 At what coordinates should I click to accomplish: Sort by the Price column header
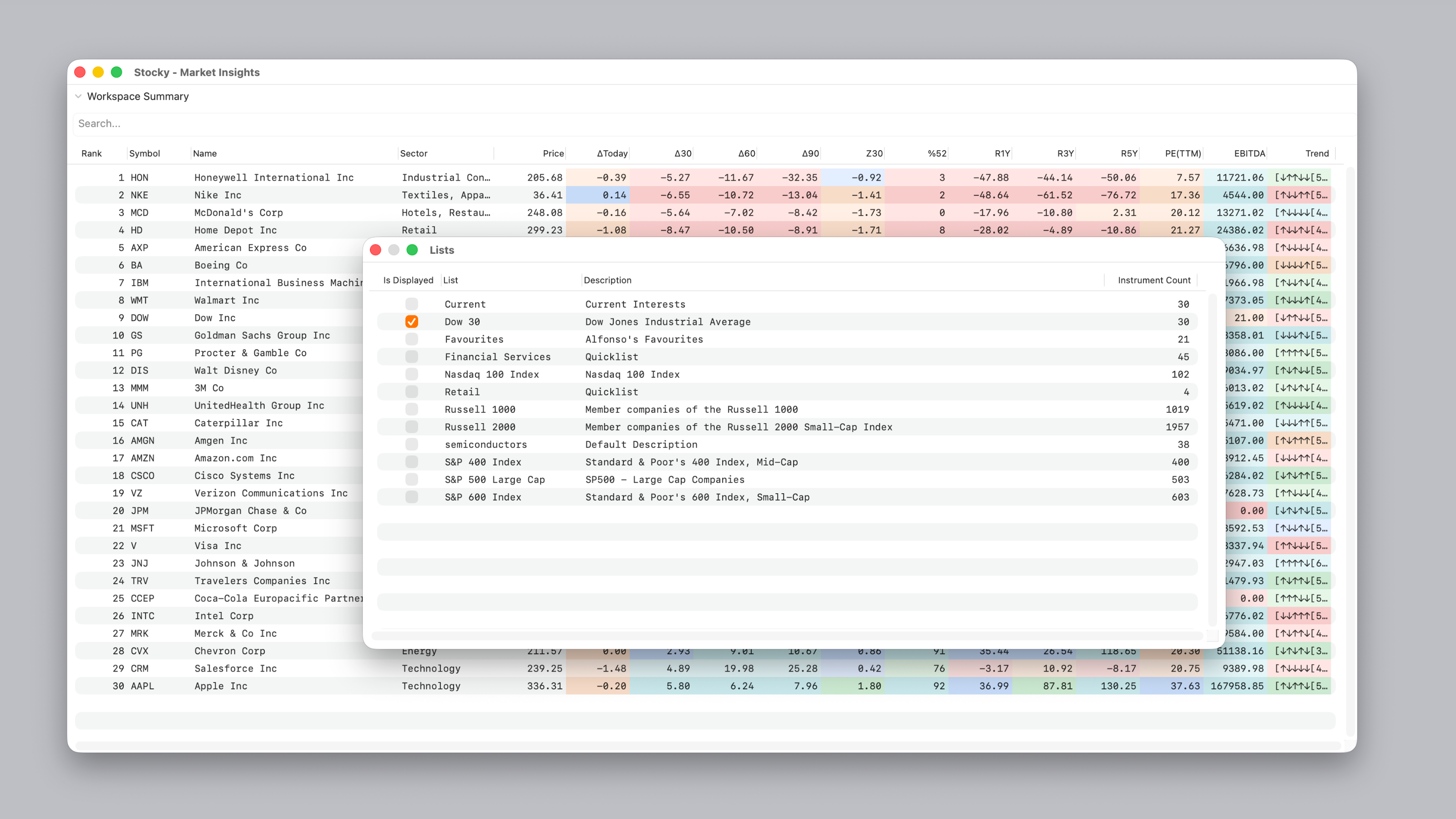coord(553,153)
